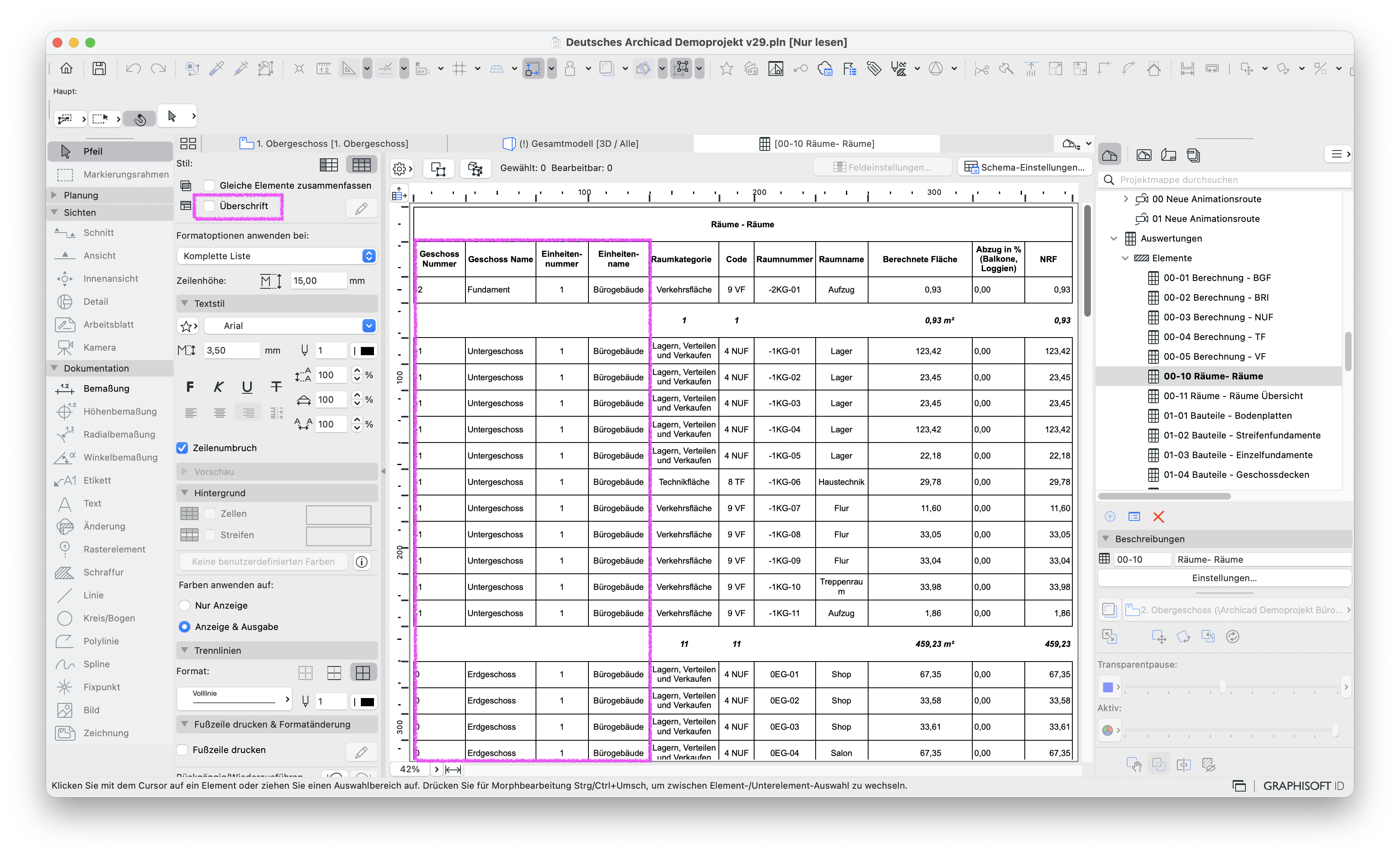
Task: Click the red X delete icon
Action: pyautogui.click(x=1158, y=516)
